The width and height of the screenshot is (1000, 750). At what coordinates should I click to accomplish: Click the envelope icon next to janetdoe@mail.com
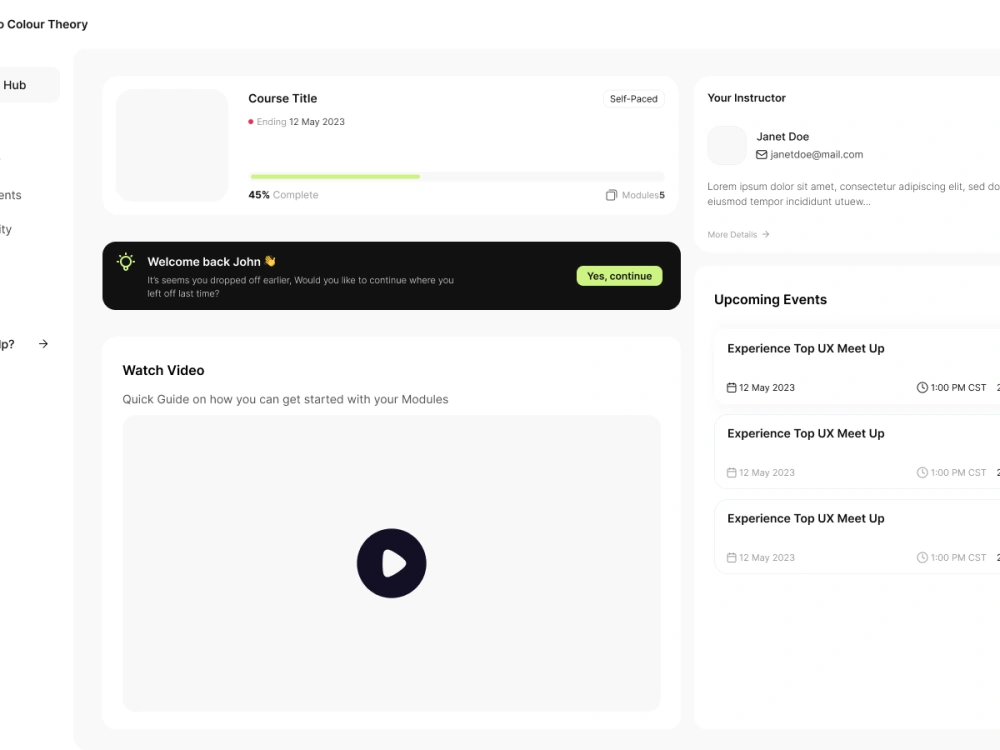[x=761, y=154]
